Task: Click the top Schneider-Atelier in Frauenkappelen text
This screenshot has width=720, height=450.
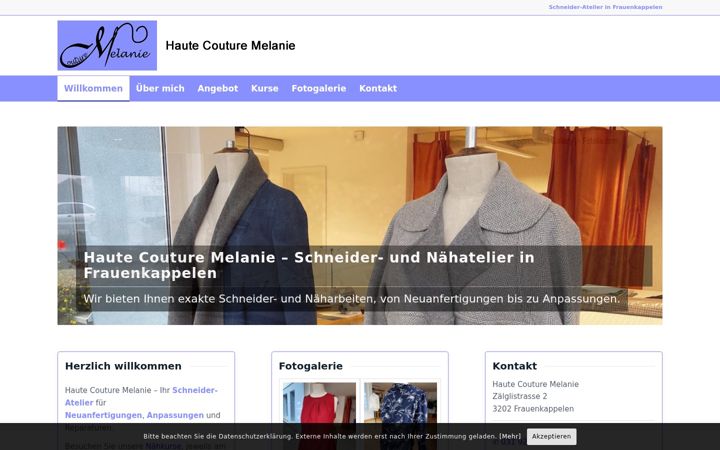Action: tap(605, 7)
